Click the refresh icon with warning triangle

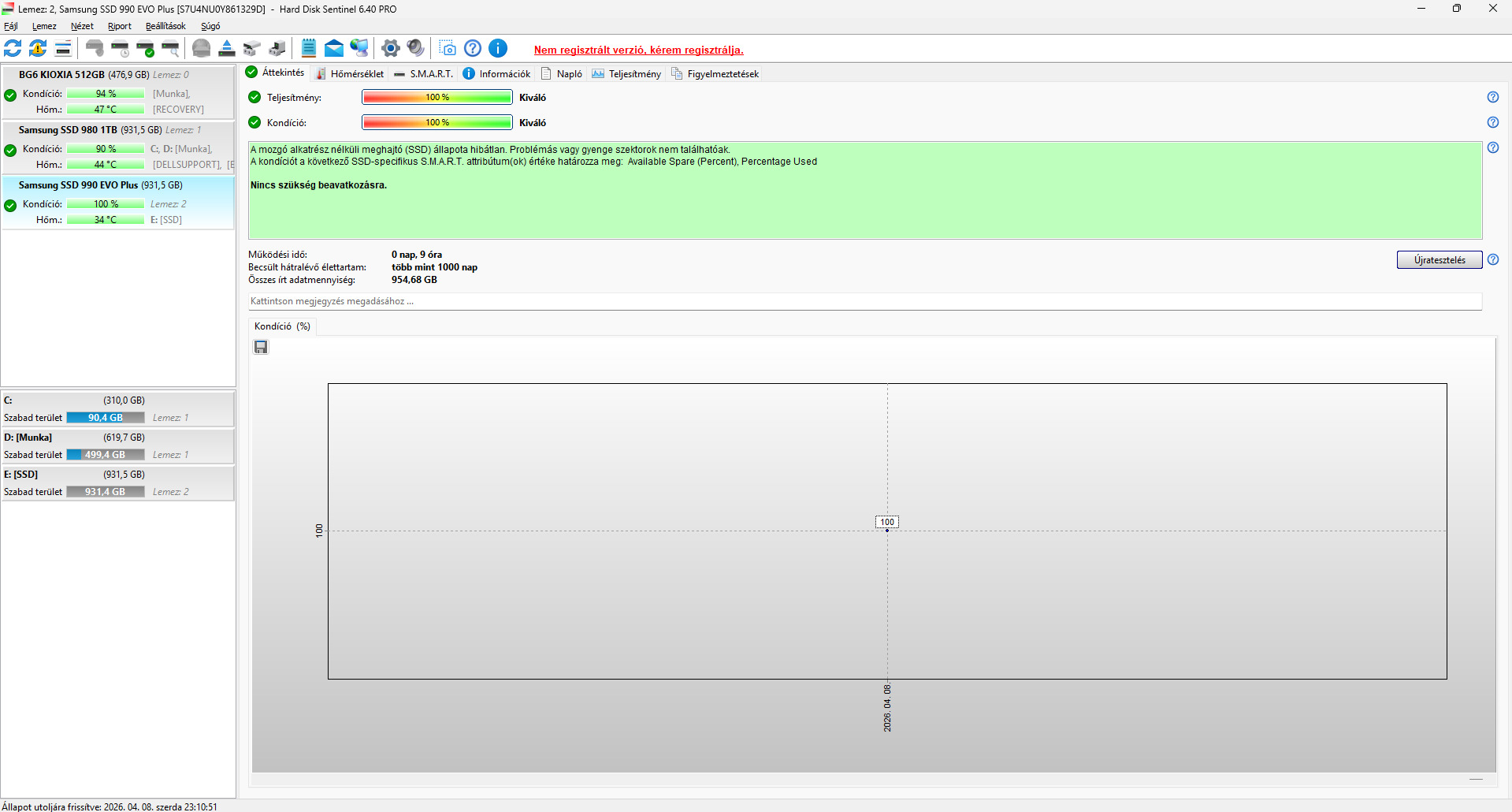click(x=38, y=48)
